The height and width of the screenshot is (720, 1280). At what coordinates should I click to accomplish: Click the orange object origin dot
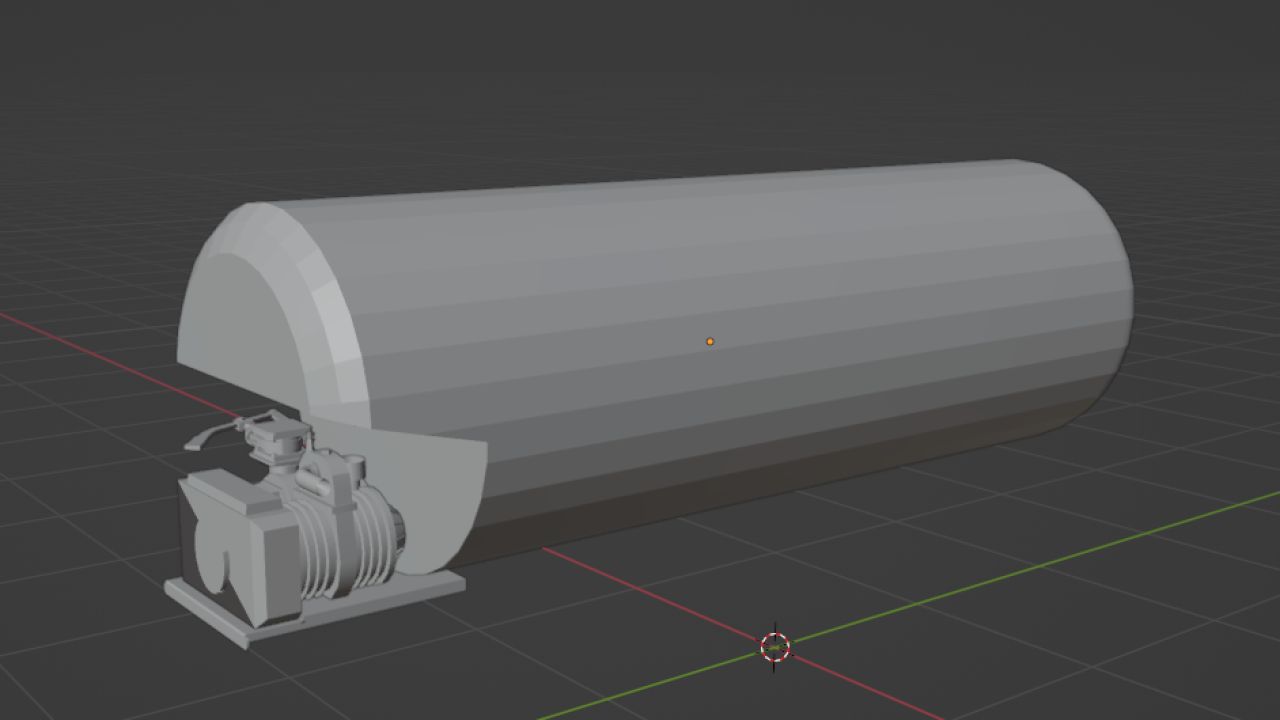(710, 342)
